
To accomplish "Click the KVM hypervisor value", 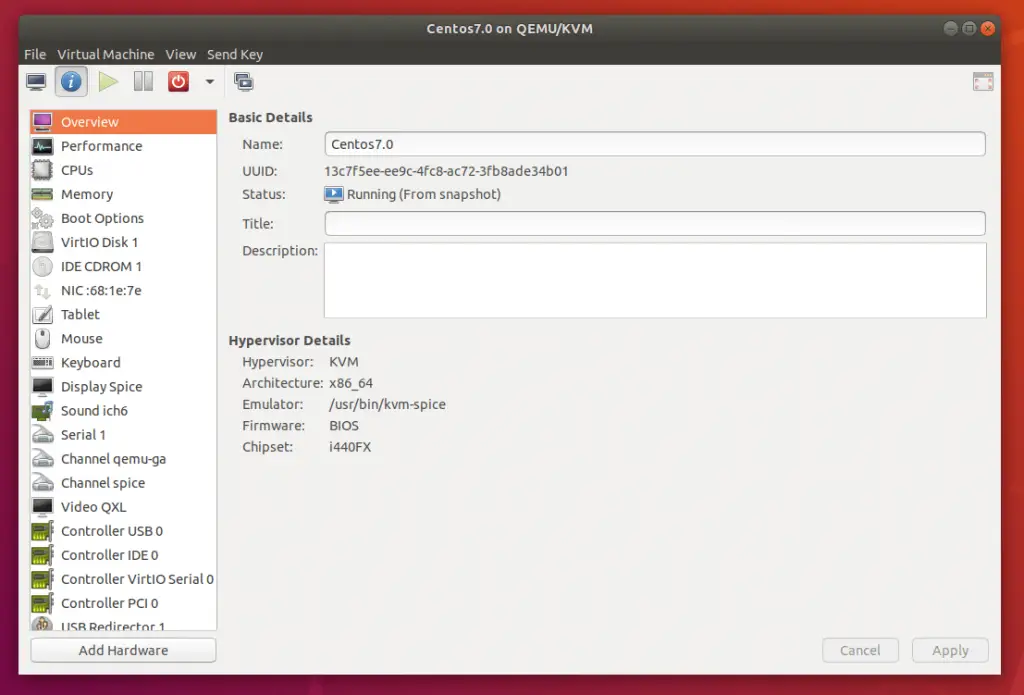I will 344,362.
